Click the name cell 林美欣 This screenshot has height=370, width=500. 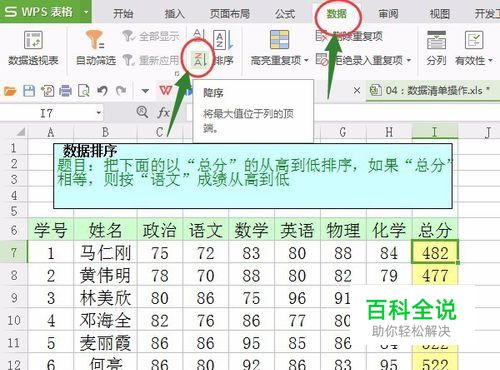(105, 297)
